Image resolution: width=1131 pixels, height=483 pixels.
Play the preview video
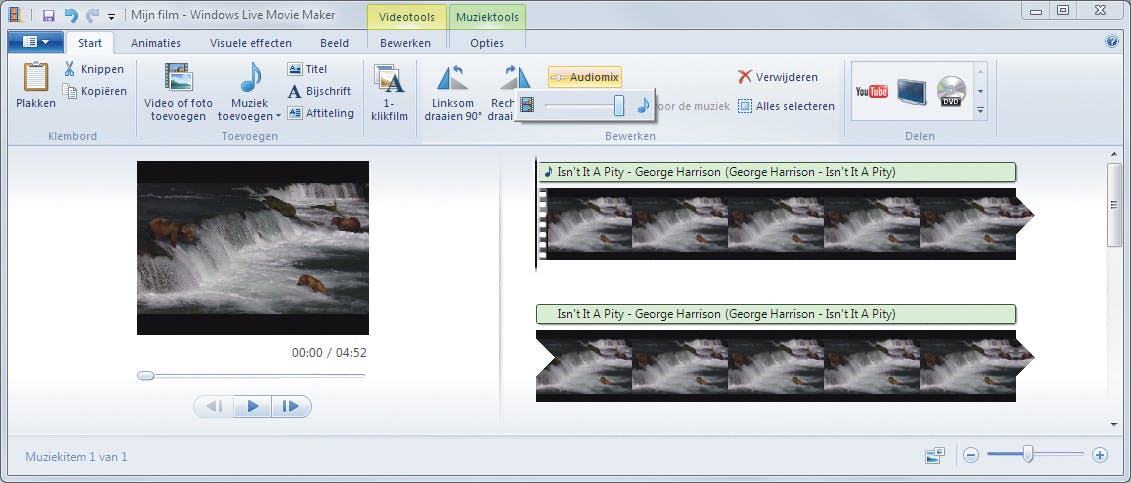(x=252, y=407)
